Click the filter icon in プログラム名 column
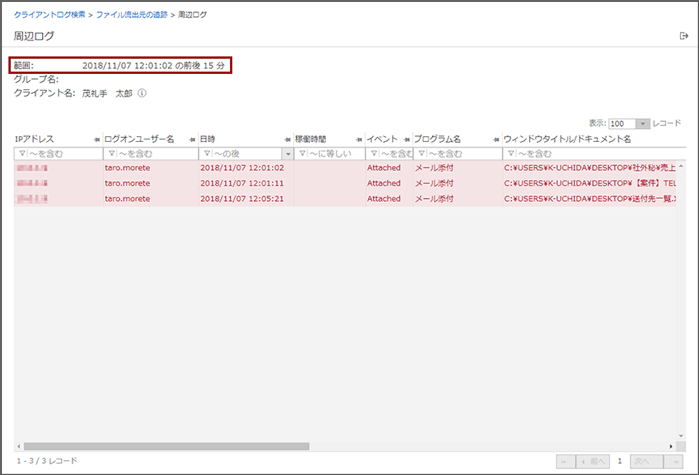This screenshot has height=475, width=699. [x=422, y=154]
